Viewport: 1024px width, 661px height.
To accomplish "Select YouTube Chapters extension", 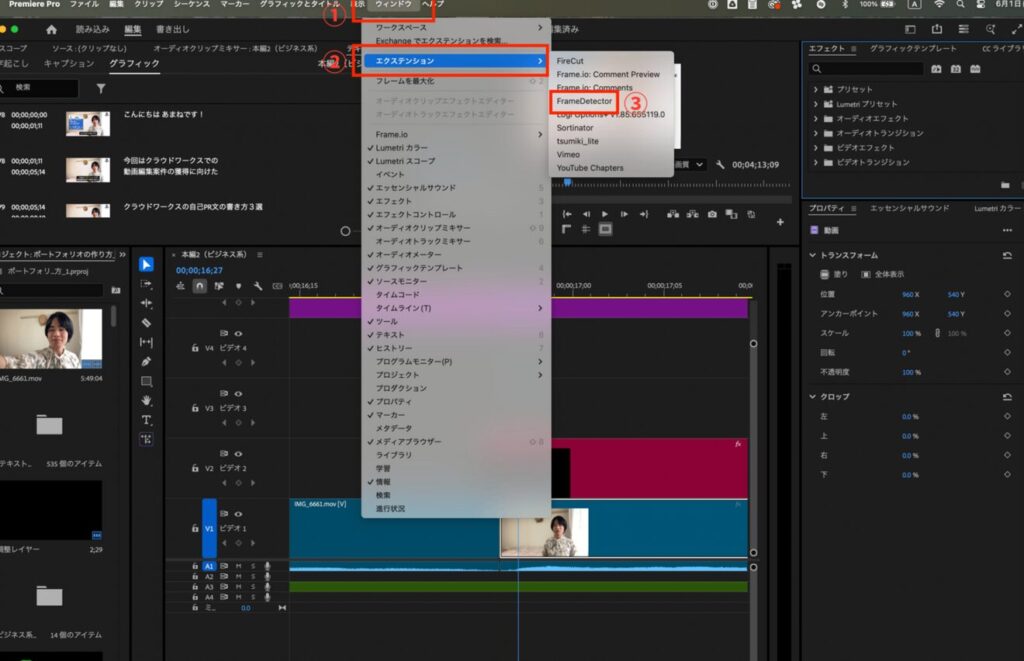I will (590, 168).
